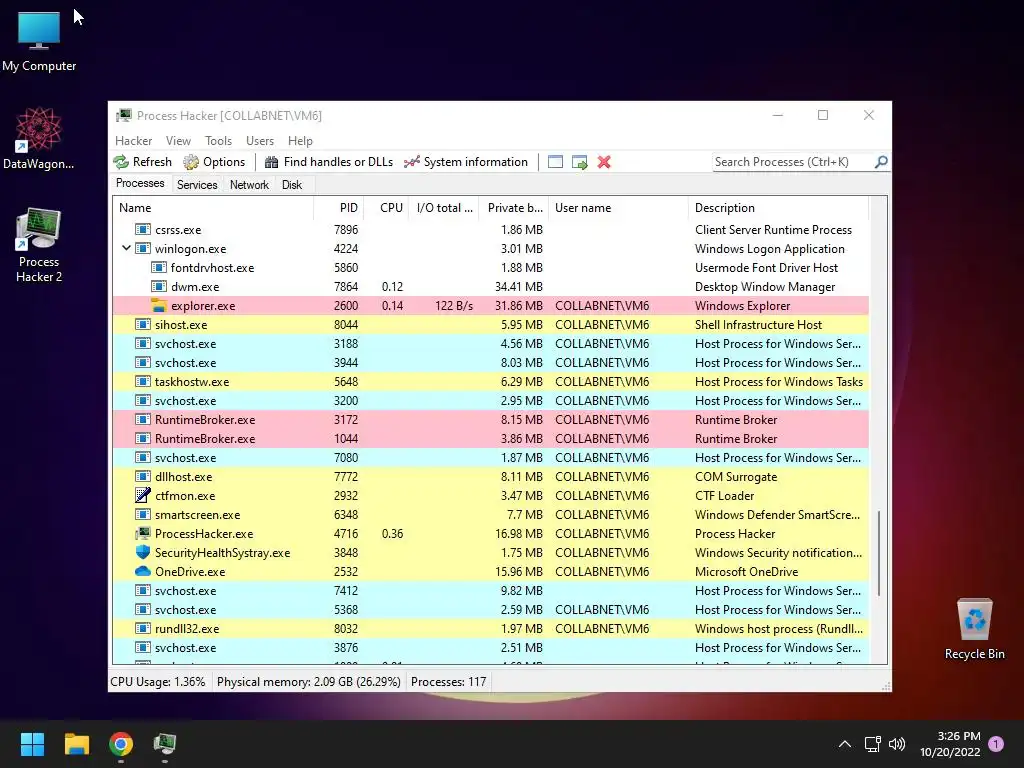
Task: Click the dwm.exe process icon
Action: pos(159,286)
